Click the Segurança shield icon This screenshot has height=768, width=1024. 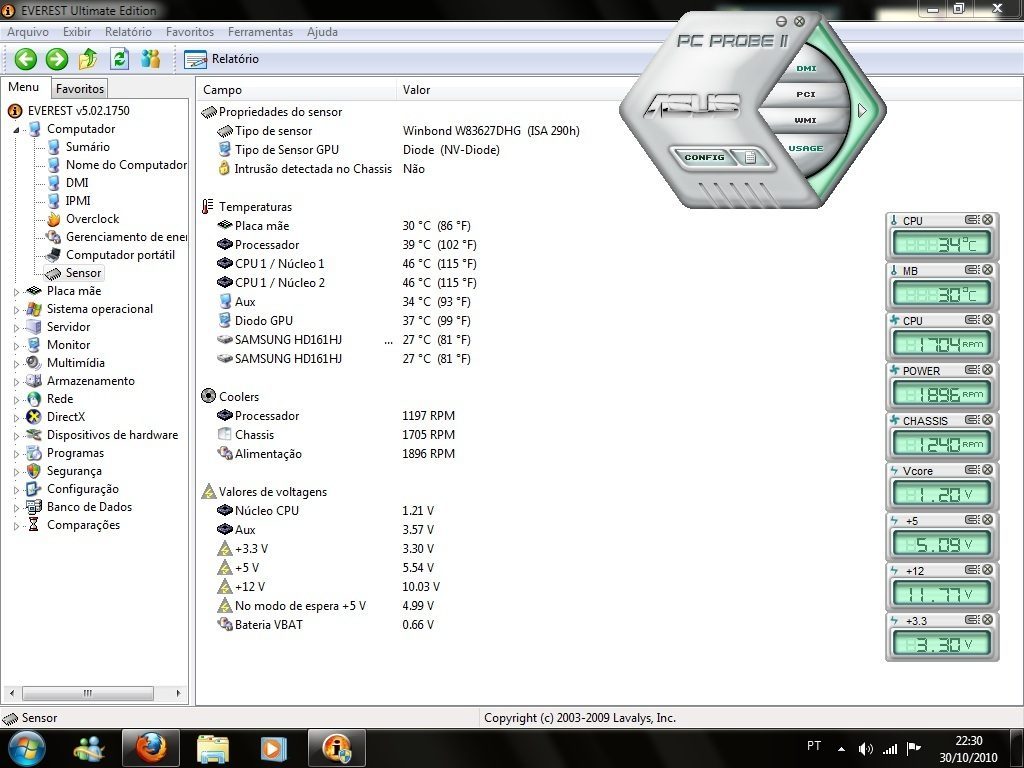tap(33, 471)
